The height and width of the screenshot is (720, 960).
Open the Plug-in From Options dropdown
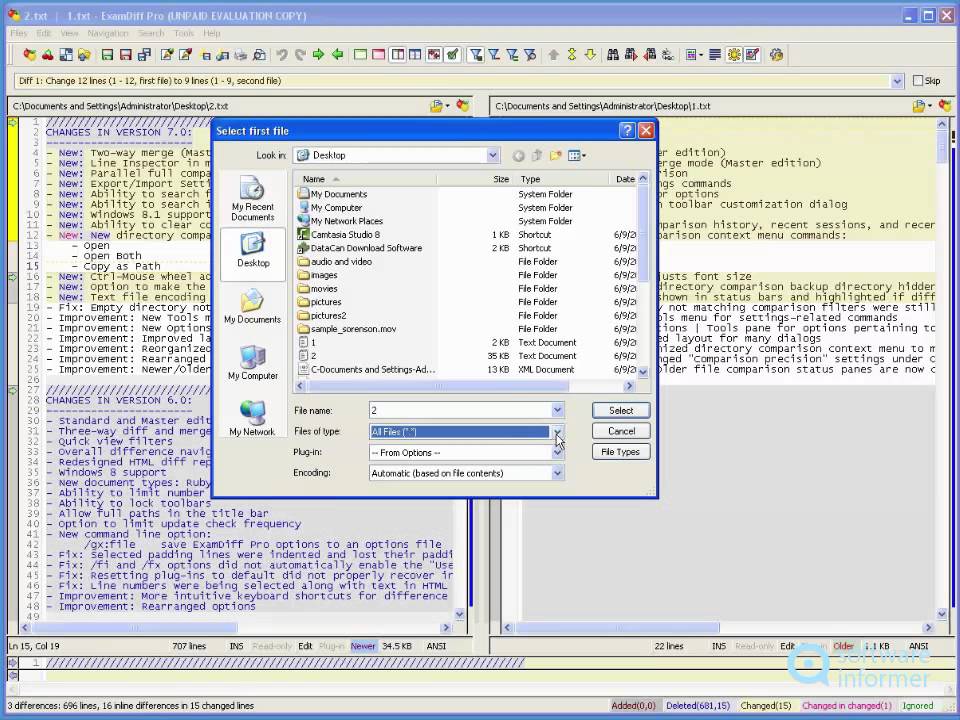pos(557,453)
